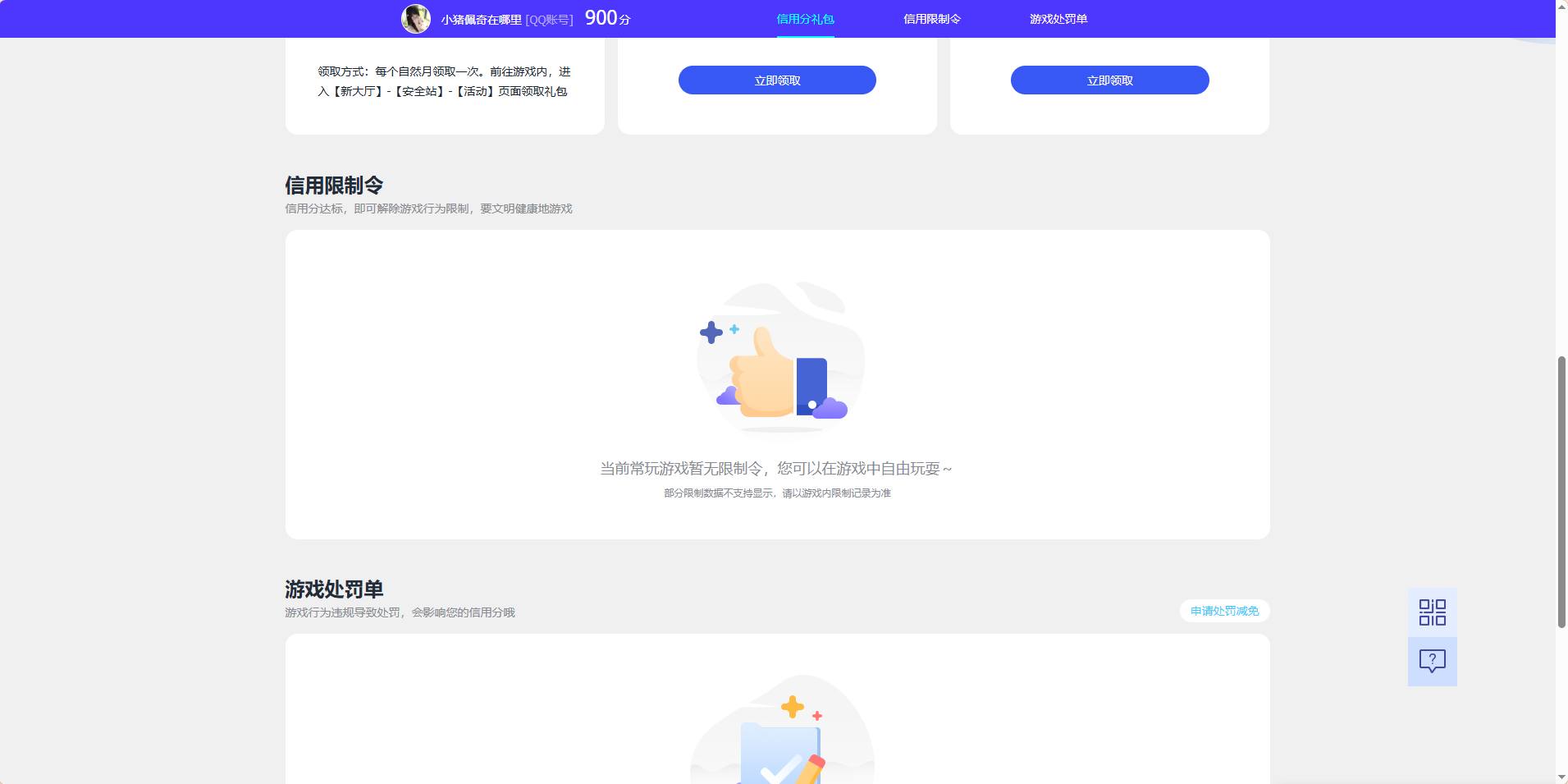Switch to 游戏处罚单 tab
This screenshot has width=1568, height=784.
1058,19
